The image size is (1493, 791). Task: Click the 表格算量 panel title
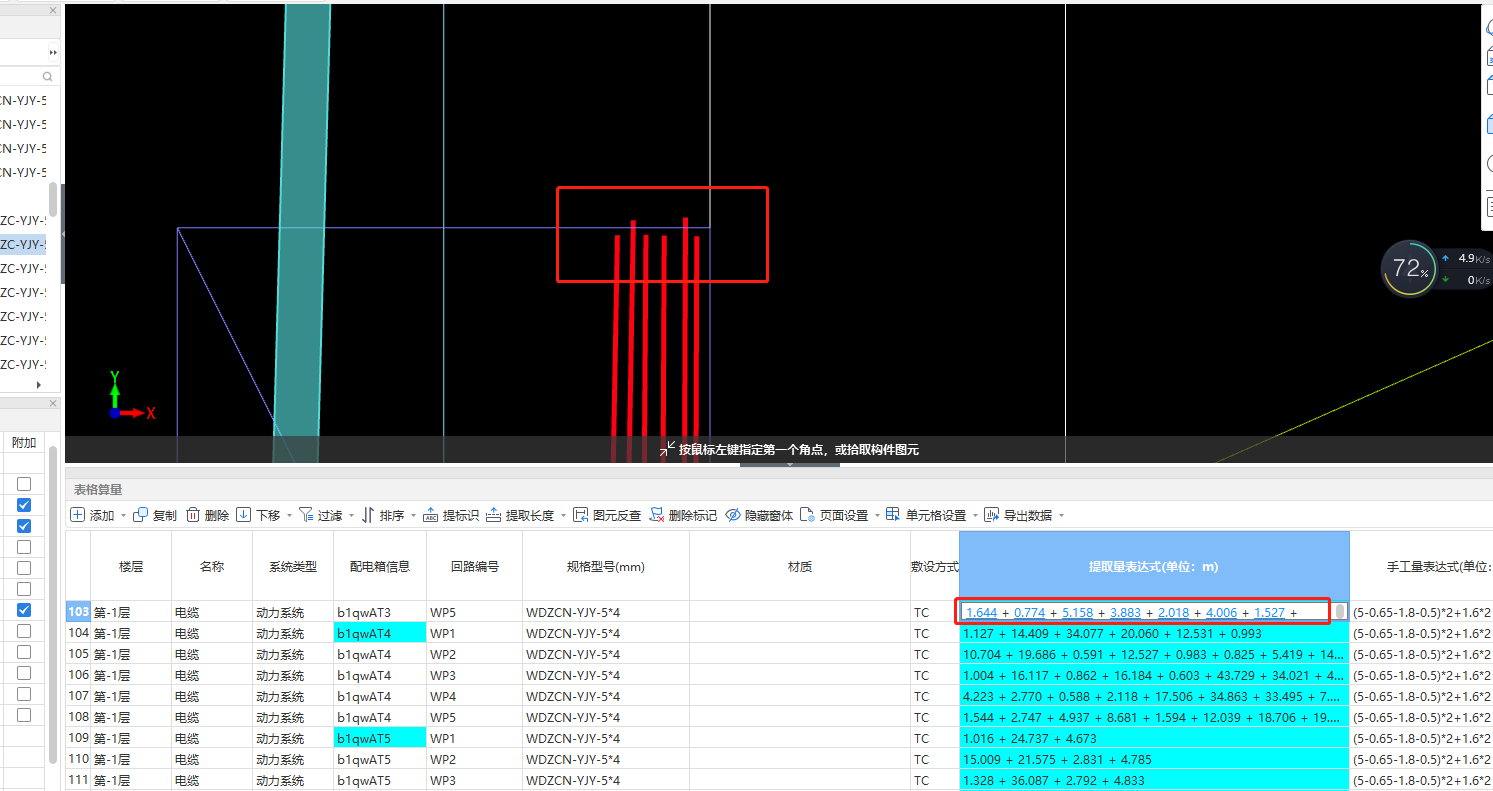[98, 489]
